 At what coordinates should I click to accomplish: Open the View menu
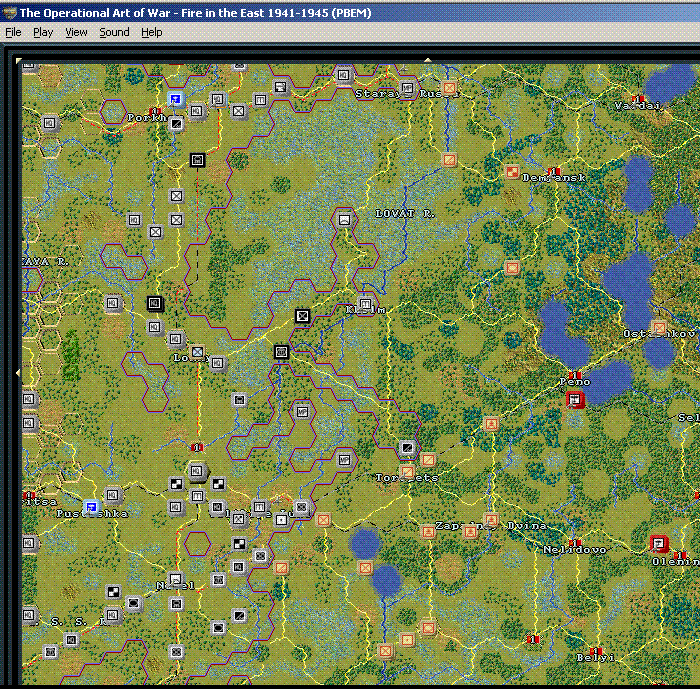pyautogui.click(x=76, y=32)
